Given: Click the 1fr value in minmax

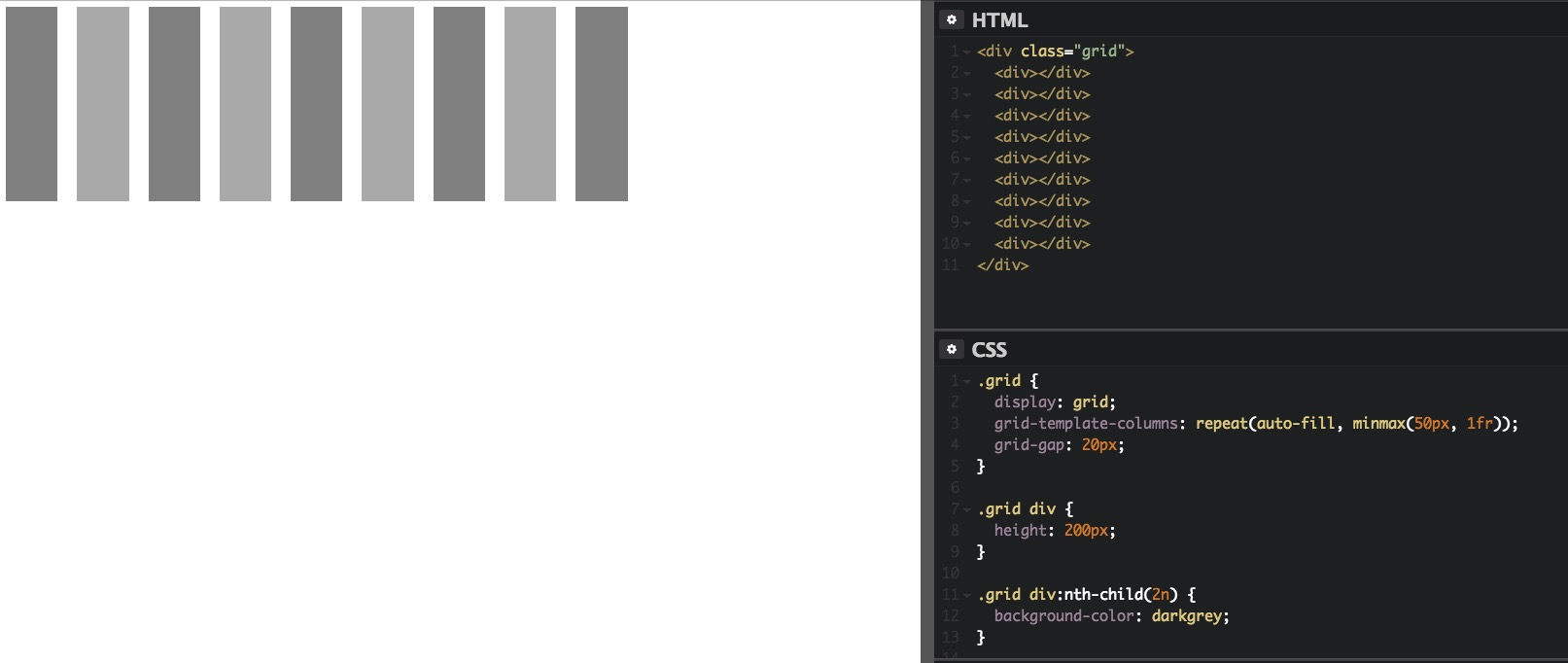Looking at the screenshot, I should [x=1479, y=424].
